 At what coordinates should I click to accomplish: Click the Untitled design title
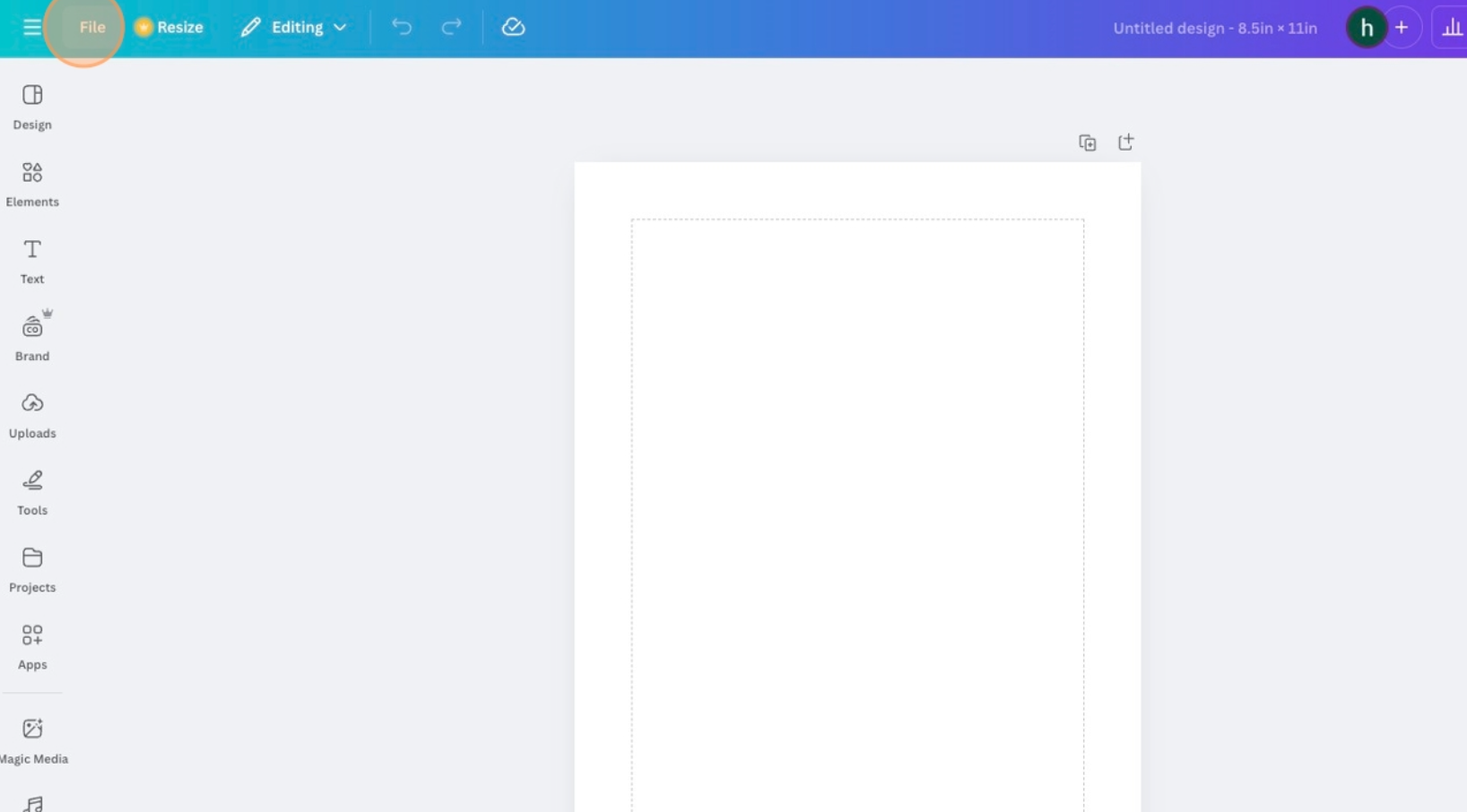[1215, 28]
